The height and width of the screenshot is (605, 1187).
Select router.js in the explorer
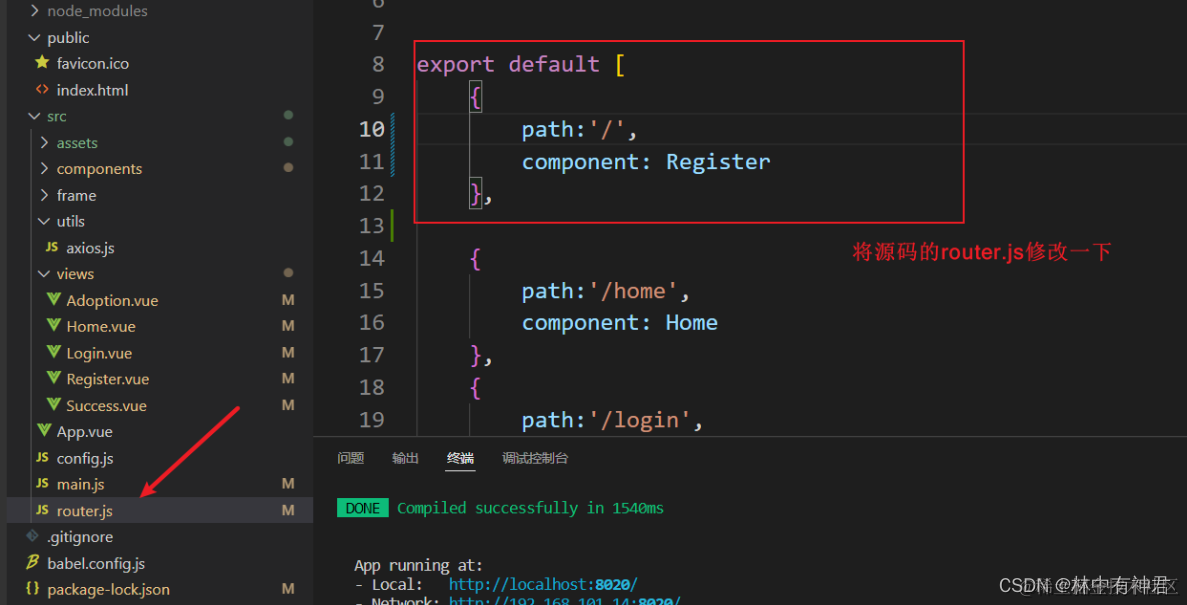click(85, 511)
